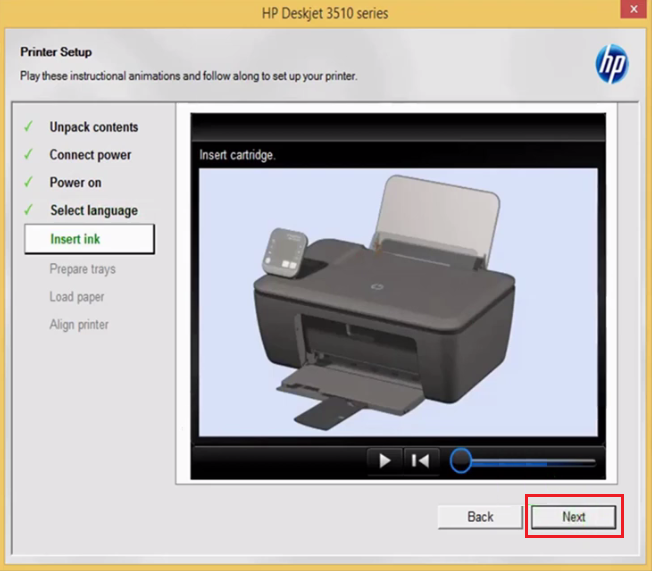The image size is (653, 572).
Task: Click the animation timeline track
Action: (x=533, y=461)
